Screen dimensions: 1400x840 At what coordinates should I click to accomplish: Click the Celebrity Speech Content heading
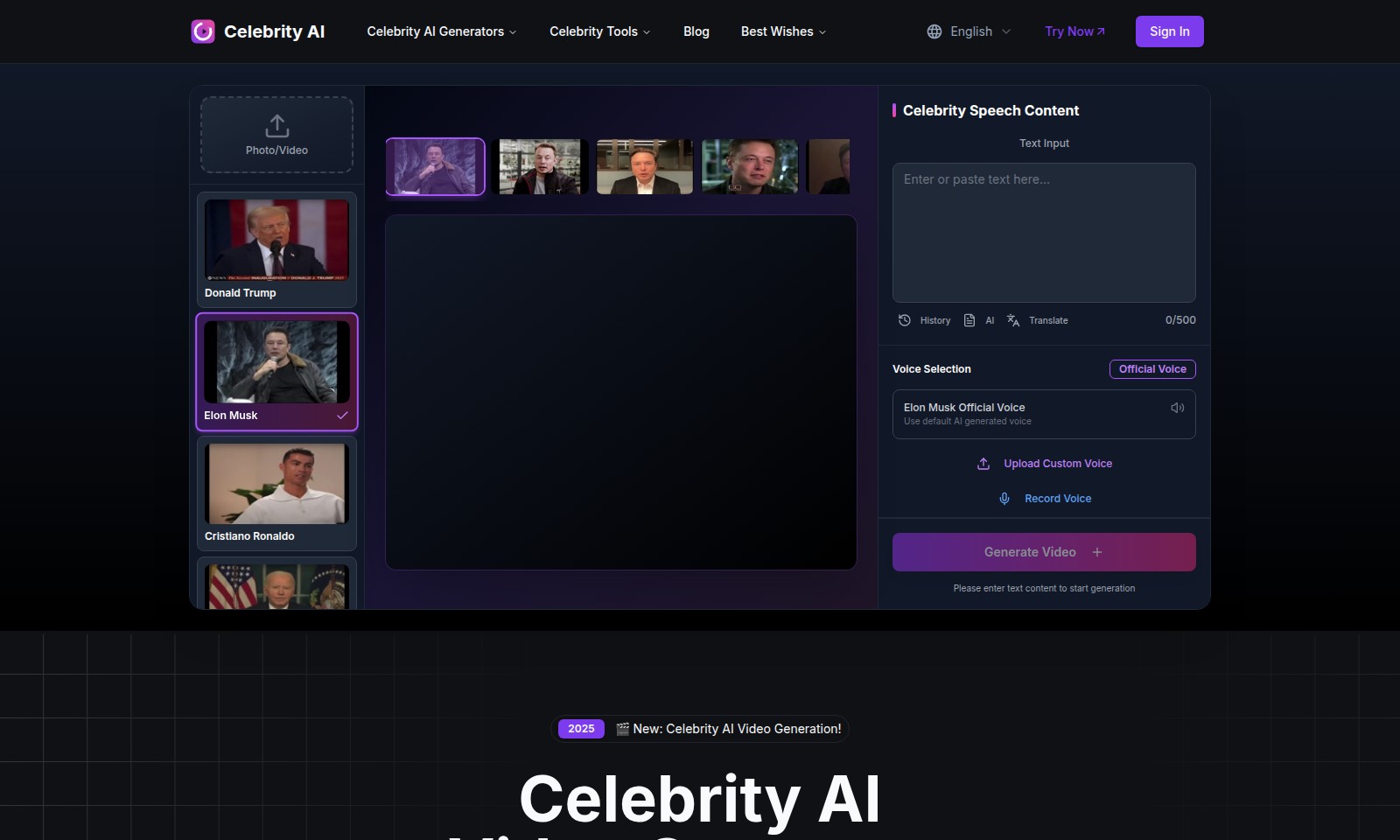click(990, 110)
